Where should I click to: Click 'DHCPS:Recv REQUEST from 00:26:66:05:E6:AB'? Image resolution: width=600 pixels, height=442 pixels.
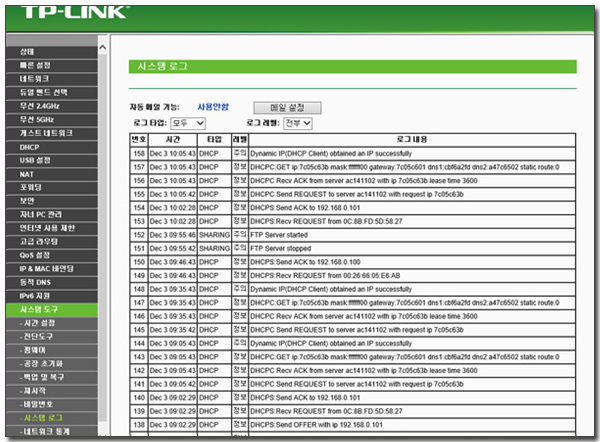pos(325,276)
